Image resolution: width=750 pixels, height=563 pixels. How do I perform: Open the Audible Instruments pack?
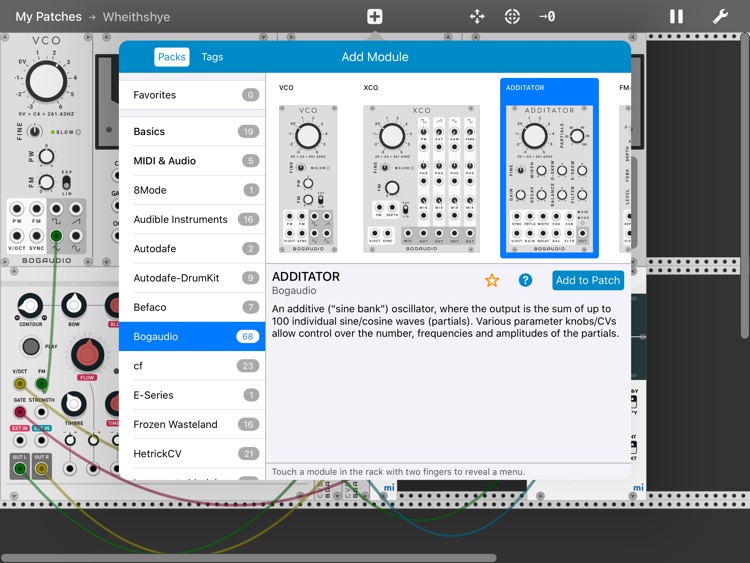192,219
